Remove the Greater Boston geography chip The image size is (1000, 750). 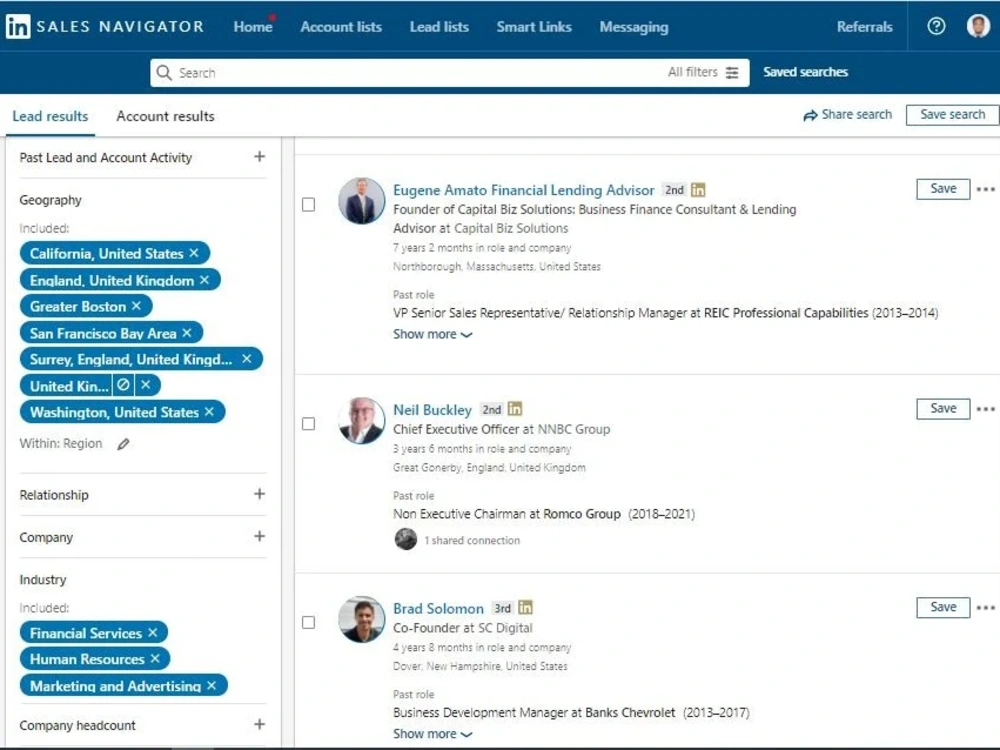(136, 306)
